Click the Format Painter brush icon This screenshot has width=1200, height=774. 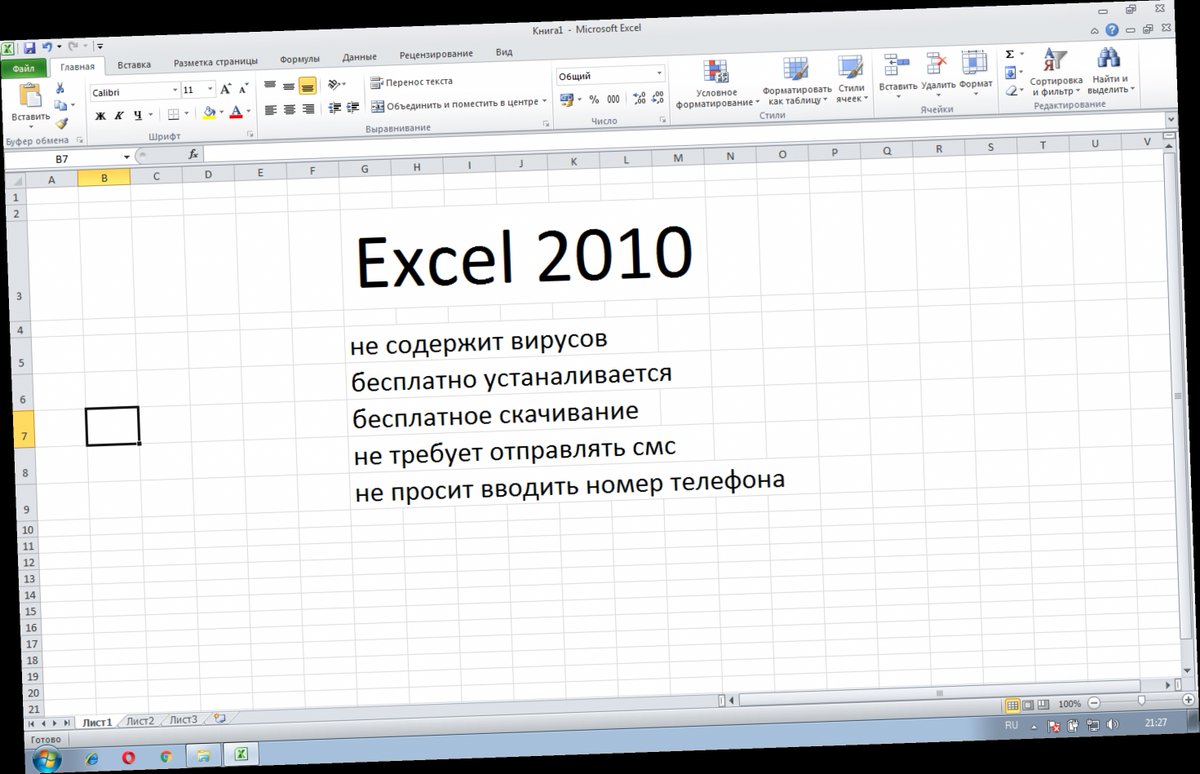61,123
